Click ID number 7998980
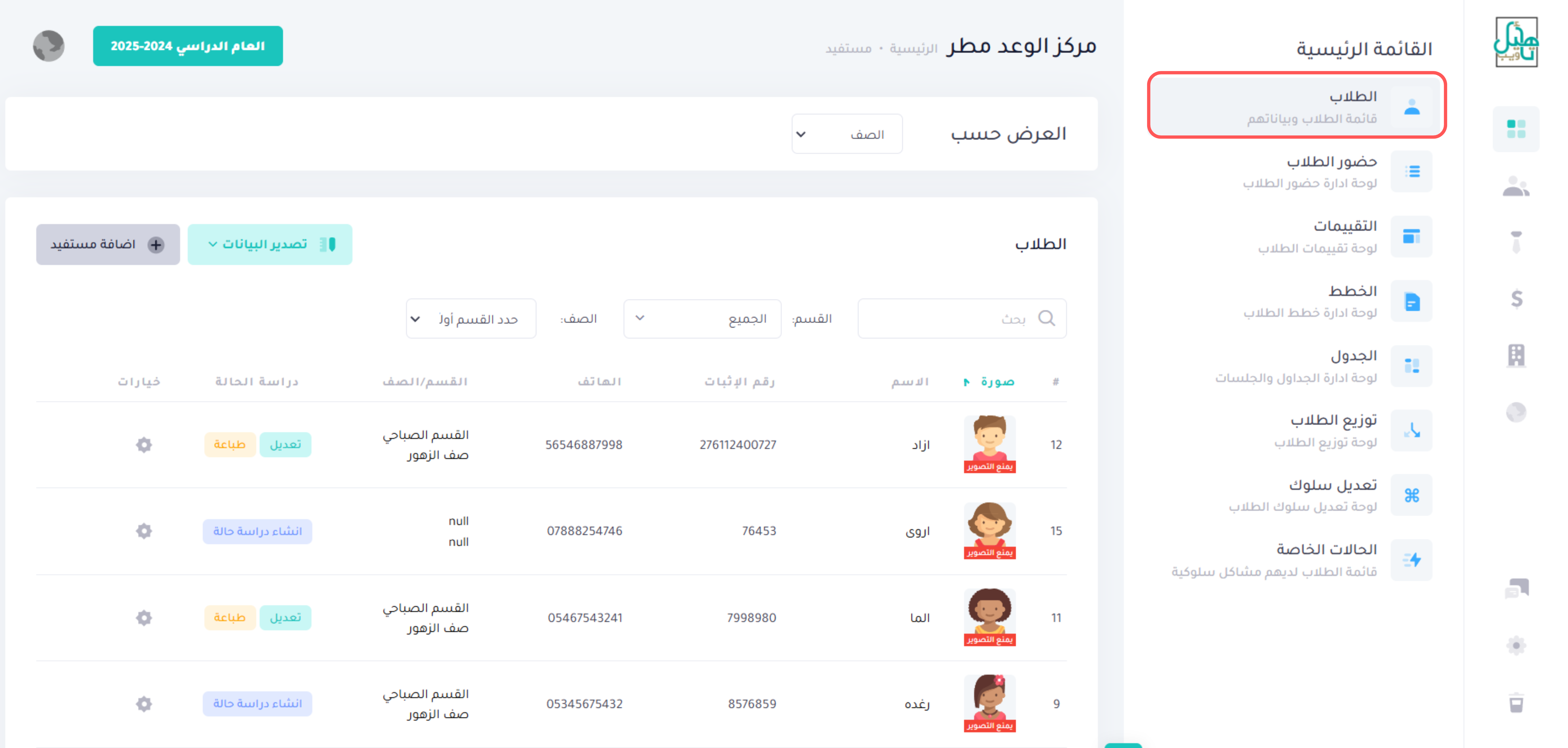Screen dimensions: 1568x748 751,618
